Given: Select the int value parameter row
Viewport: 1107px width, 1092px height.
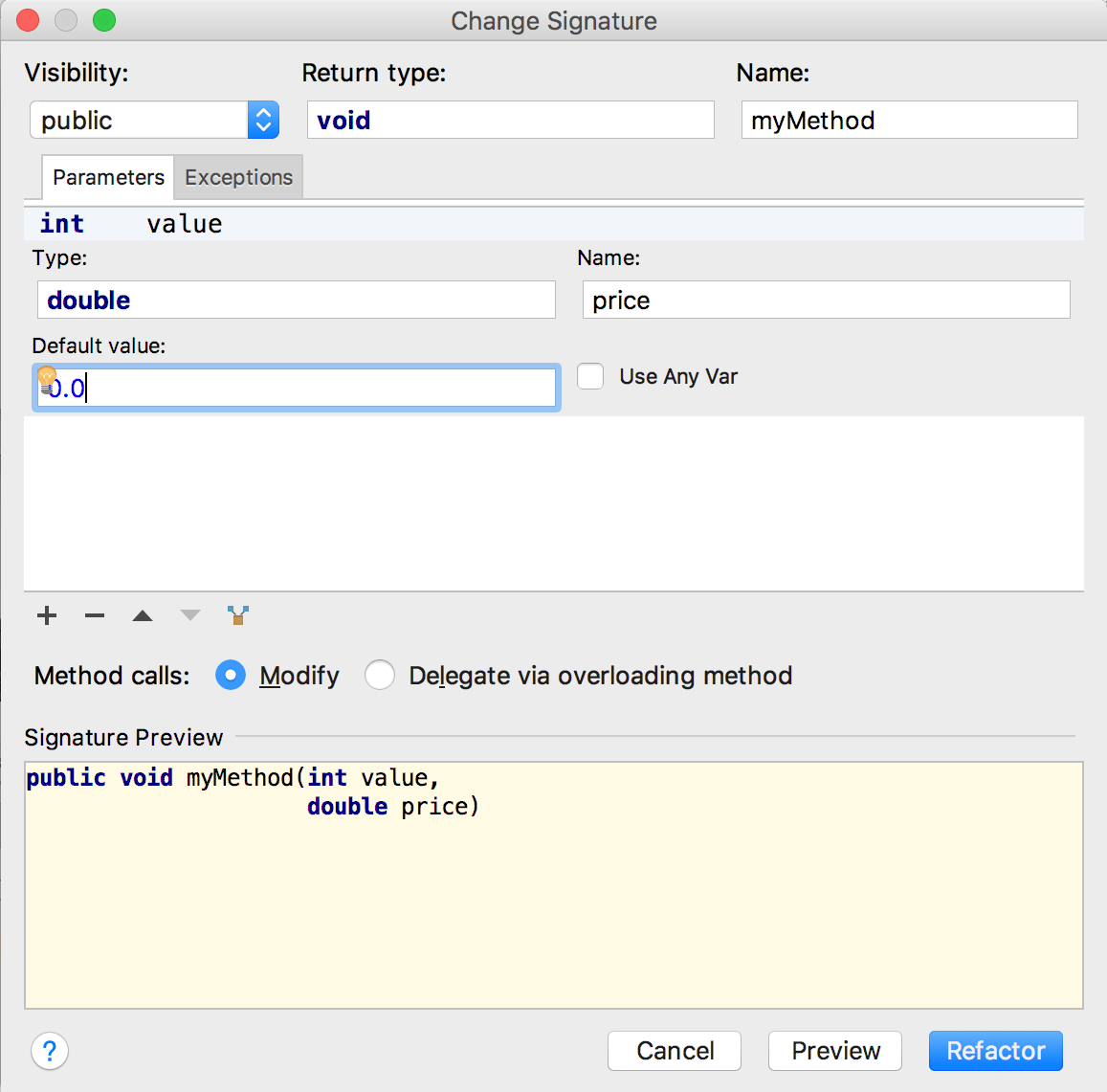Looking at the screenshot, I should click(287, 223).
